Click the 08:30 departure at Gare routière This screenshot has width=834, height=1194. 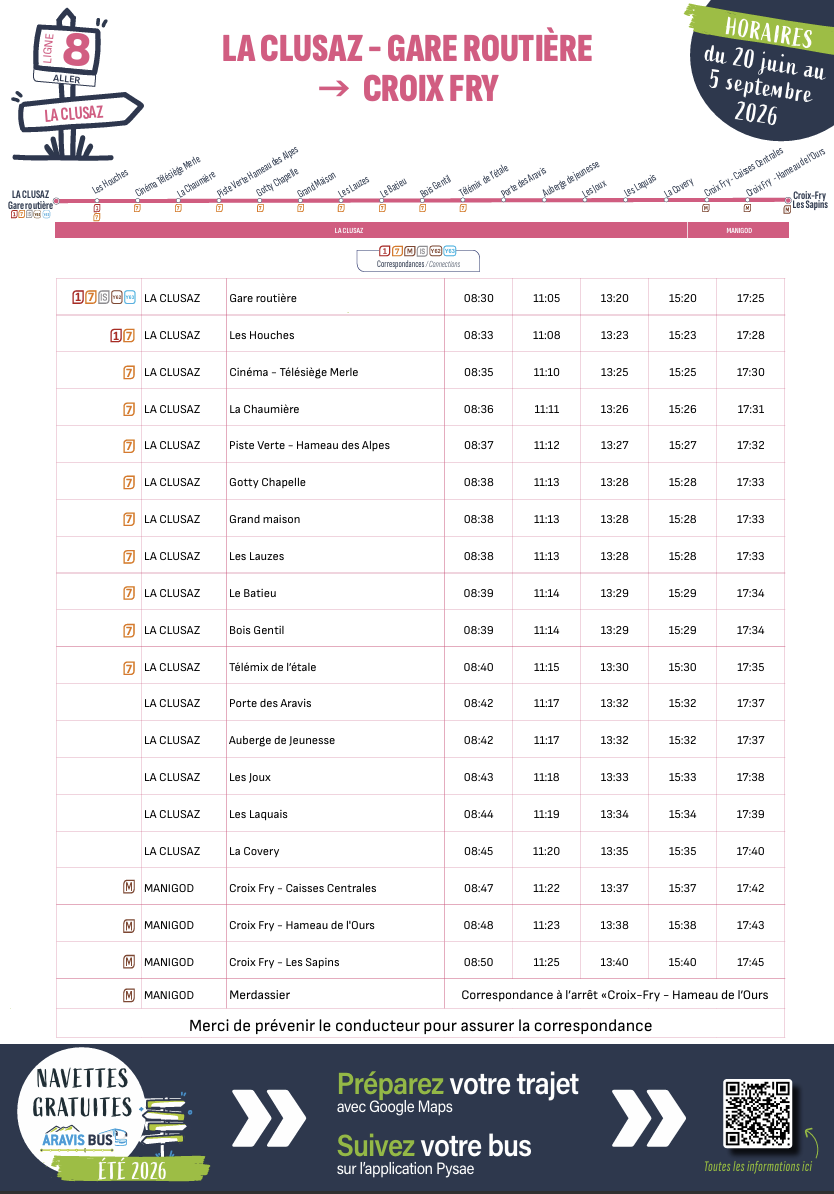click(478, 298)
